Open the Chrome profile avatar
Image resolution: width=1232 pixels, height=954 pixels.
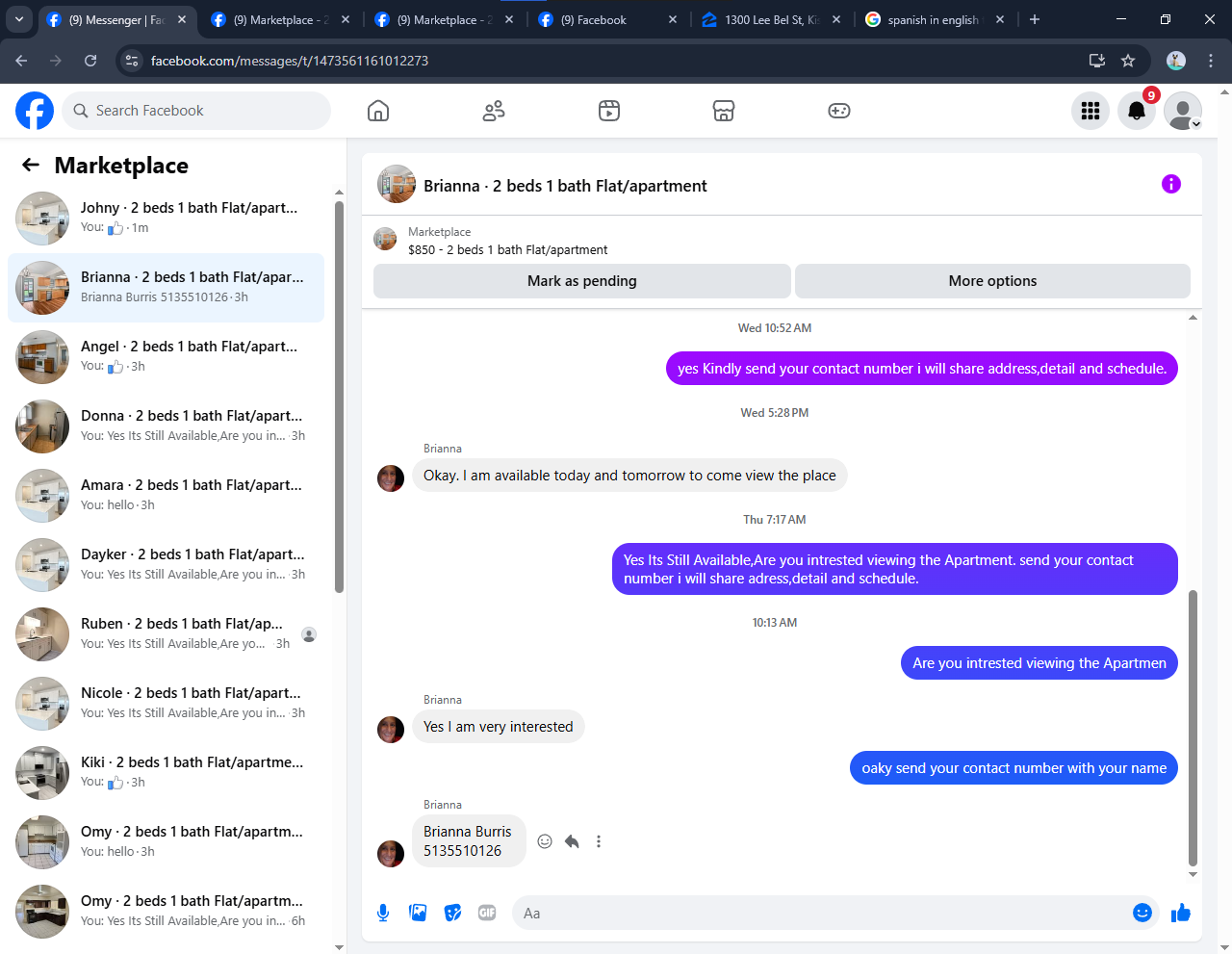(x=1176, y=61)
